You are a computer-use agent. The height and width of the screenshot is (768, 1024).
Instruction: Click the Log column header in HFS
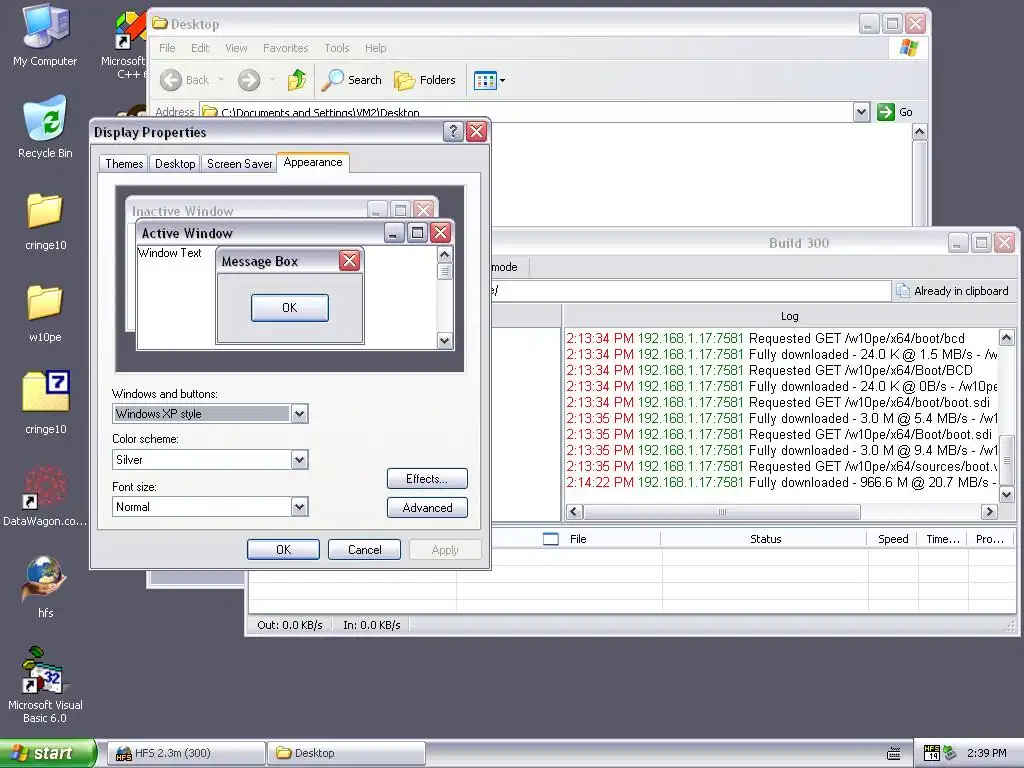pyautogui.click(x=790, y=316)
